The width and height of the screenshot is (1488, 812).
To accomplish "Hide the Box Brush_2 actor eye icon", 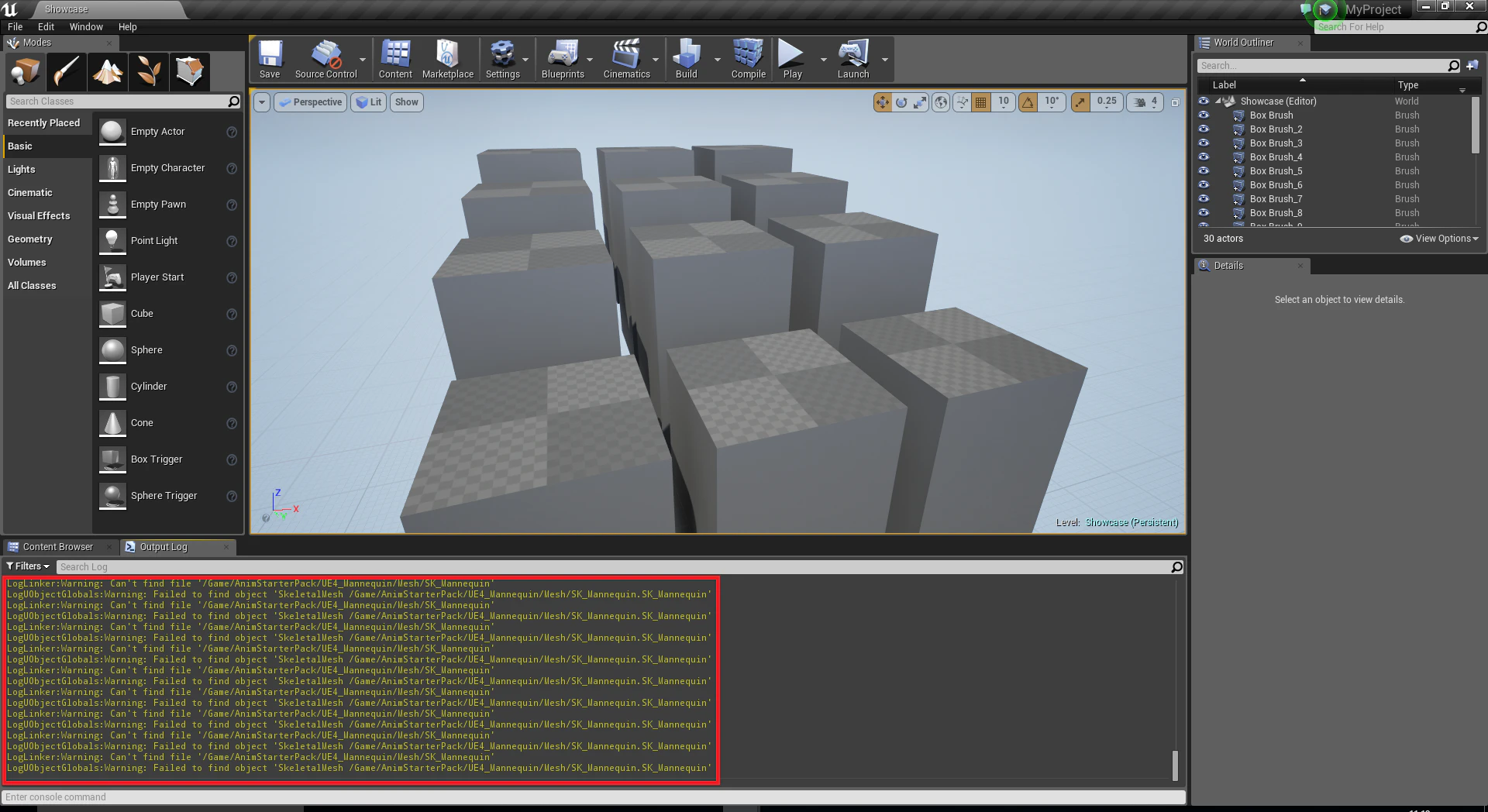I will point(1204,129).
